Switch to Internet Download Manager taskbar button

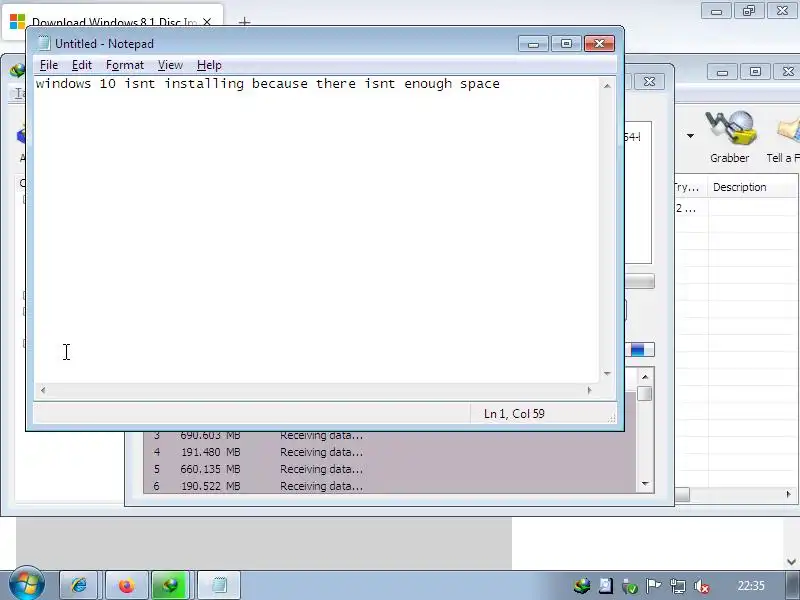(x=171, y=585)
